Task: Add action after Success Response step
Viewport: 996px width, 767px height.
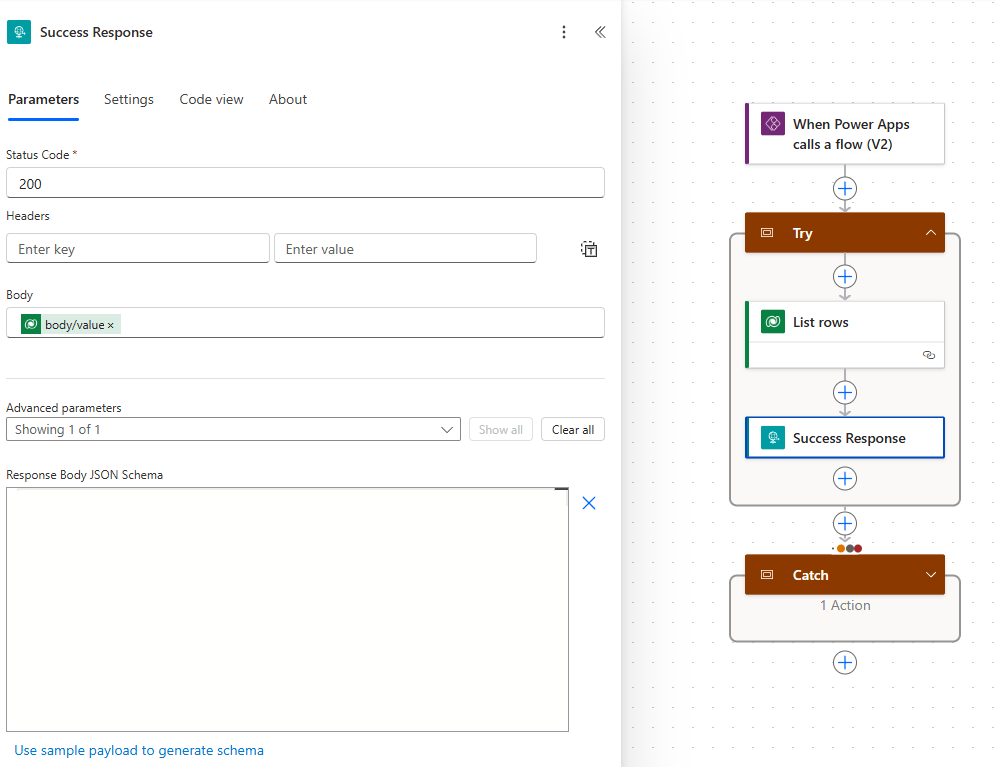Action: (845, 478)
